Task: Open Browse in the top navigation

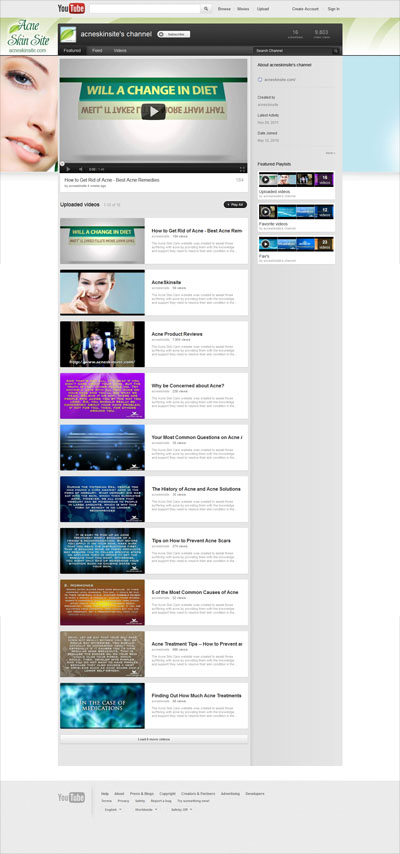Action: (224, 9)
